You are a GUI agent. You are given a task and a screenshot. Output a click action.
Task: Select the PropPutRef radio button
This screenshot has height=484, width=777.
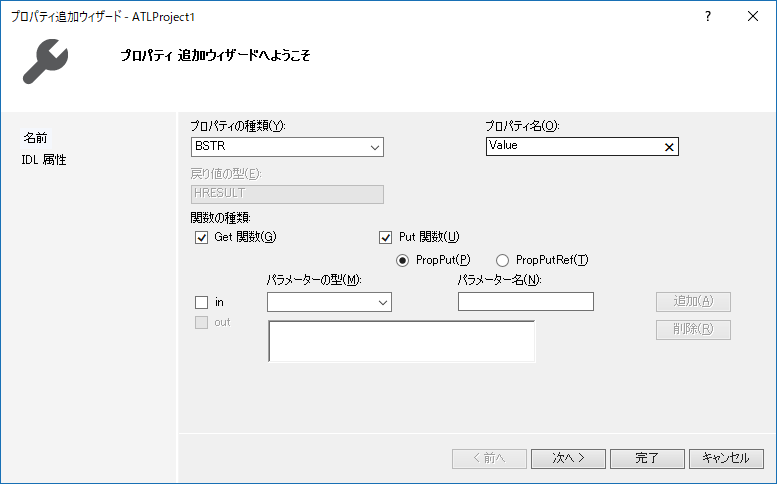pyautogui.click(x=502, y=261)
